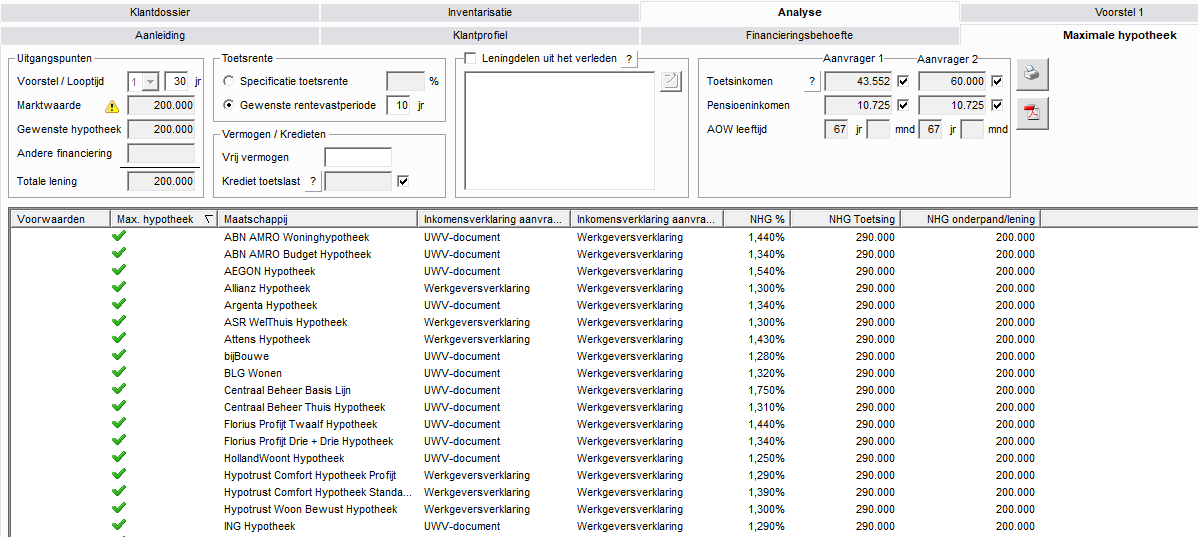
Task: Click the printer icon
Action: tap(1032, 74)
